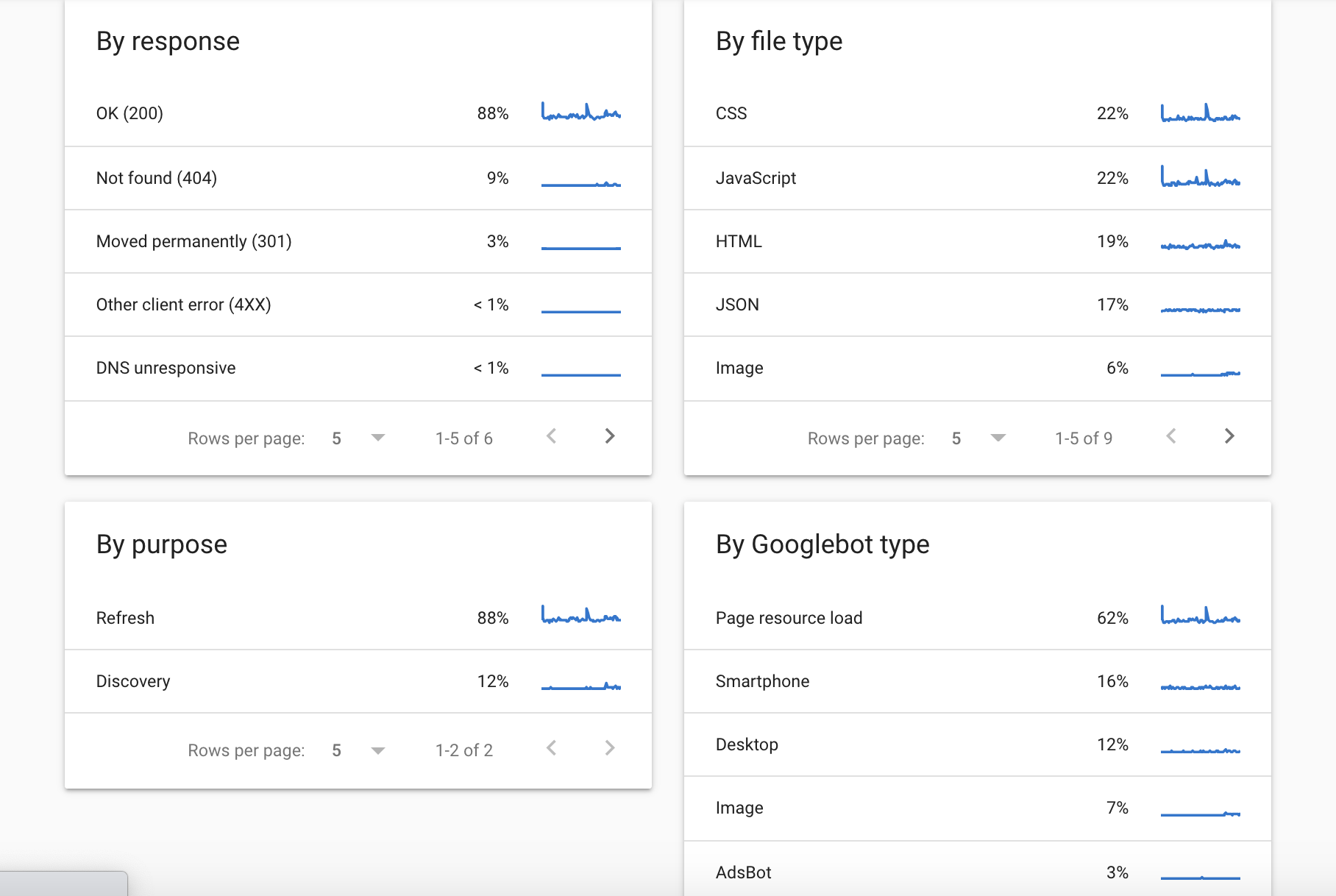Click previous page arrow in By purpose table
Viewport: 1336px width, 896px height.
pyautogui.click(x=551, y=749)
